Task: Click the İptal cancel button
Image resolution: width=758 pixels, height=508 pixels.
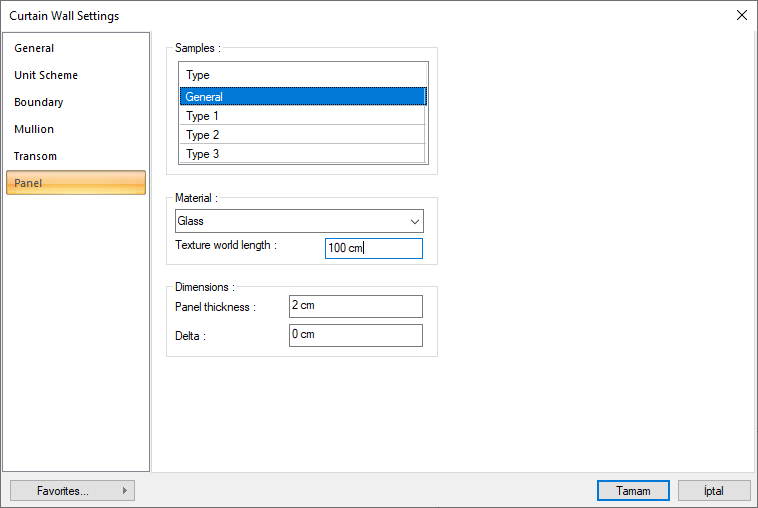Action: (x=713, y=491)
